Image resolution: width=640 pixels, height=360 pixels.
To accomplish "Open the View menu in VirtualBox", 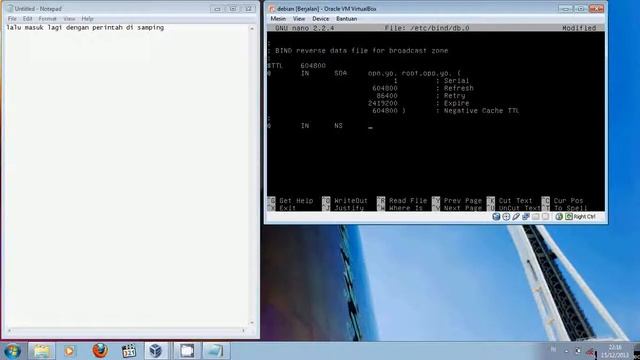I will (299, 19).
